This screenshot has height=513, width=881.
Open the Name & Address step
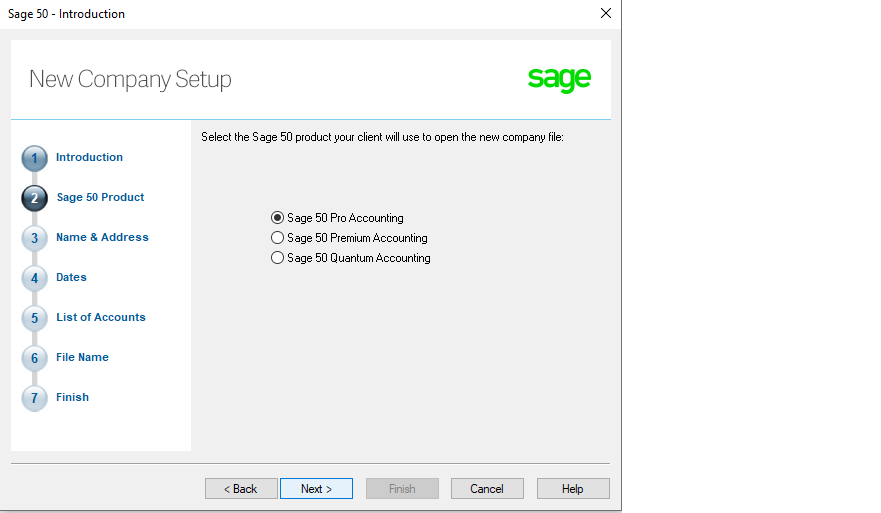102,237
